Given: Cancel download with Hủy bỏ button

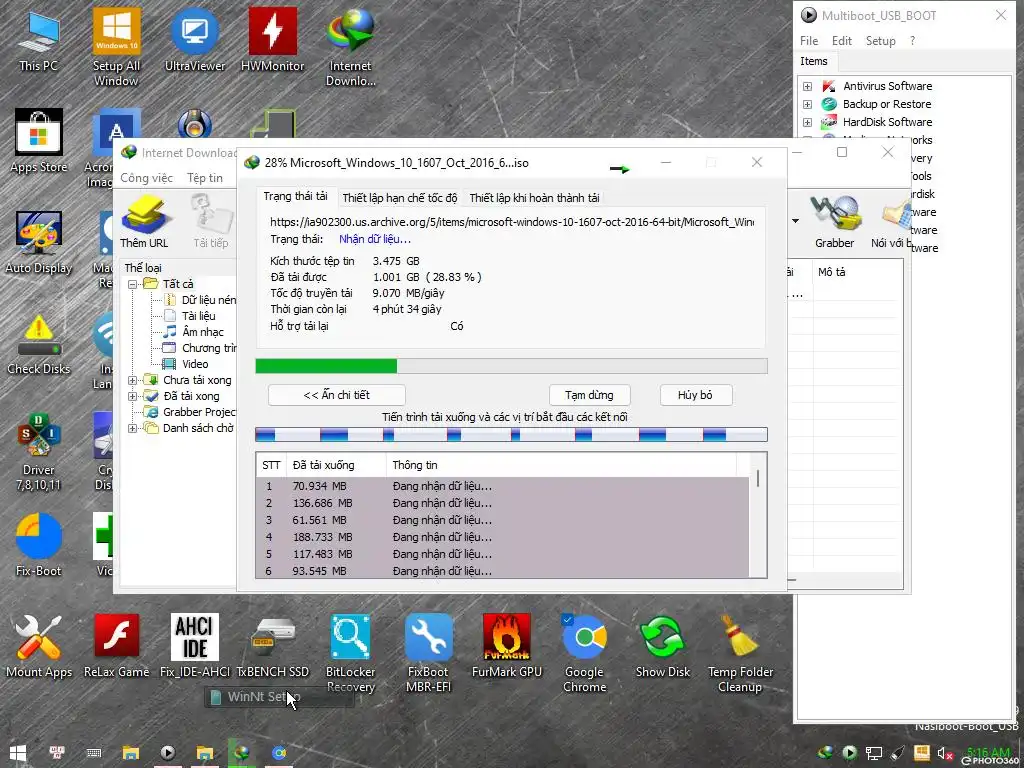Looking at the screenshot, I should pos(696,395).
